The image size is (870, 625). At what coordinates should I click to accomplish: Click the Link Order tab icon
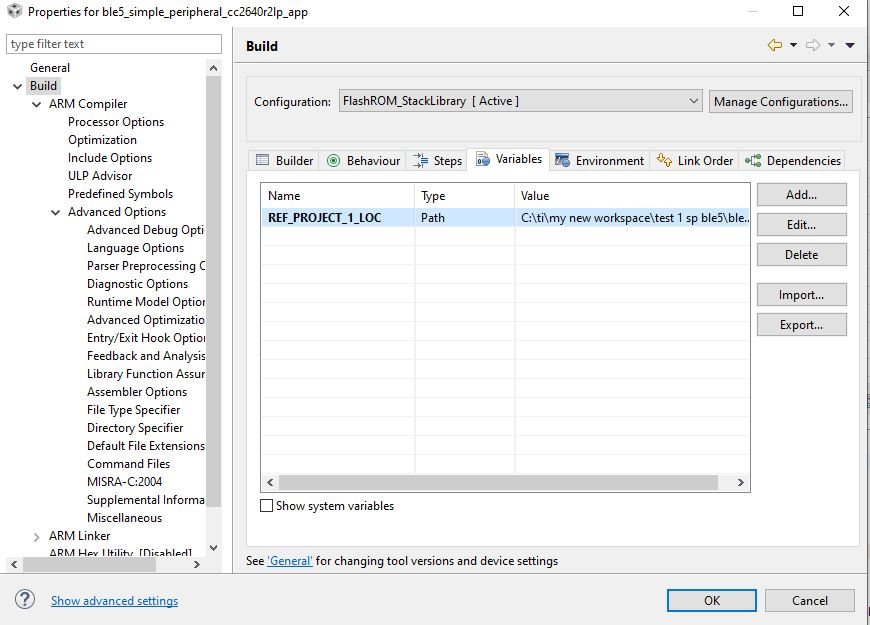(x=664, y=160)
